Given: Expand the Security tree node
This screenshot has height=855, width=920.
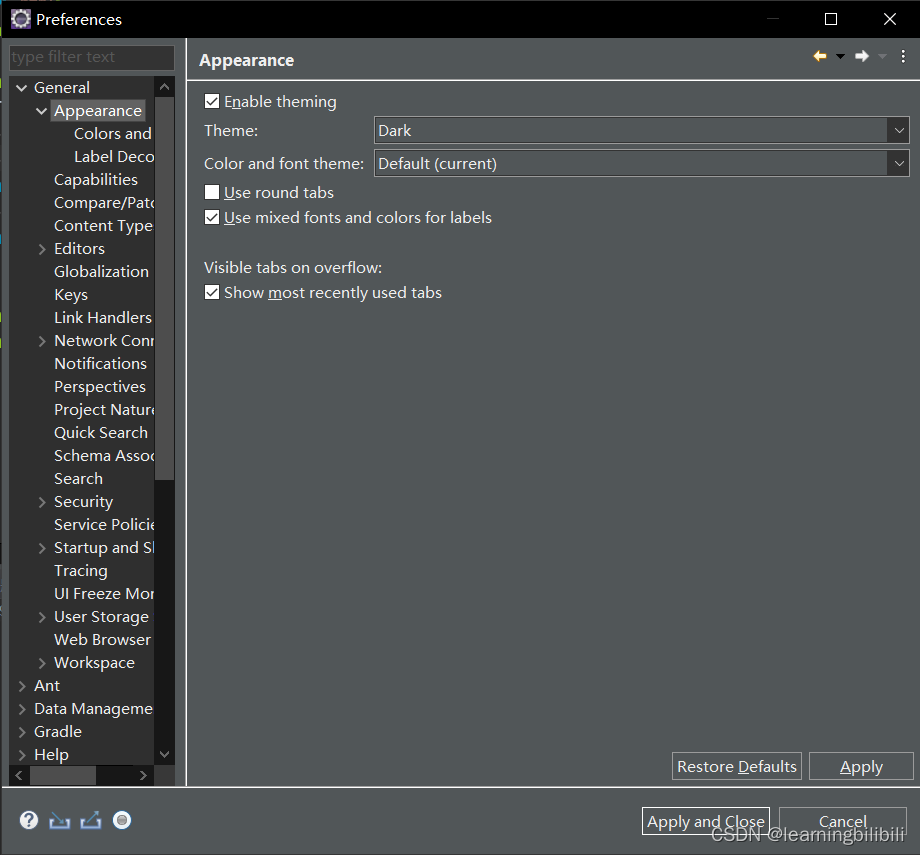Looking at the screenshot, I should click(x=42, y=502).
